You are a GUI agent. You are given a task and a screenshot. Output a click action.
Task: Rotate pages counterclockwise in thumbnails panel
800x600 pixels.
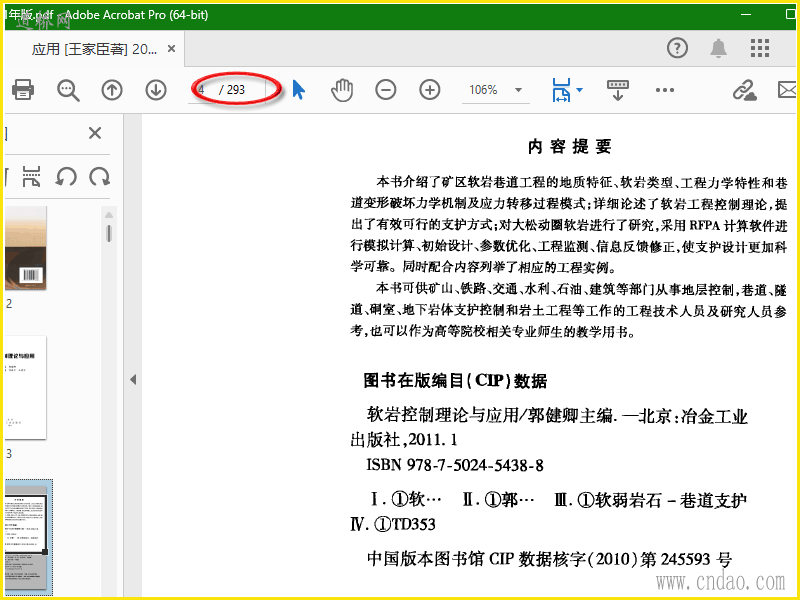tap(66, 177)
